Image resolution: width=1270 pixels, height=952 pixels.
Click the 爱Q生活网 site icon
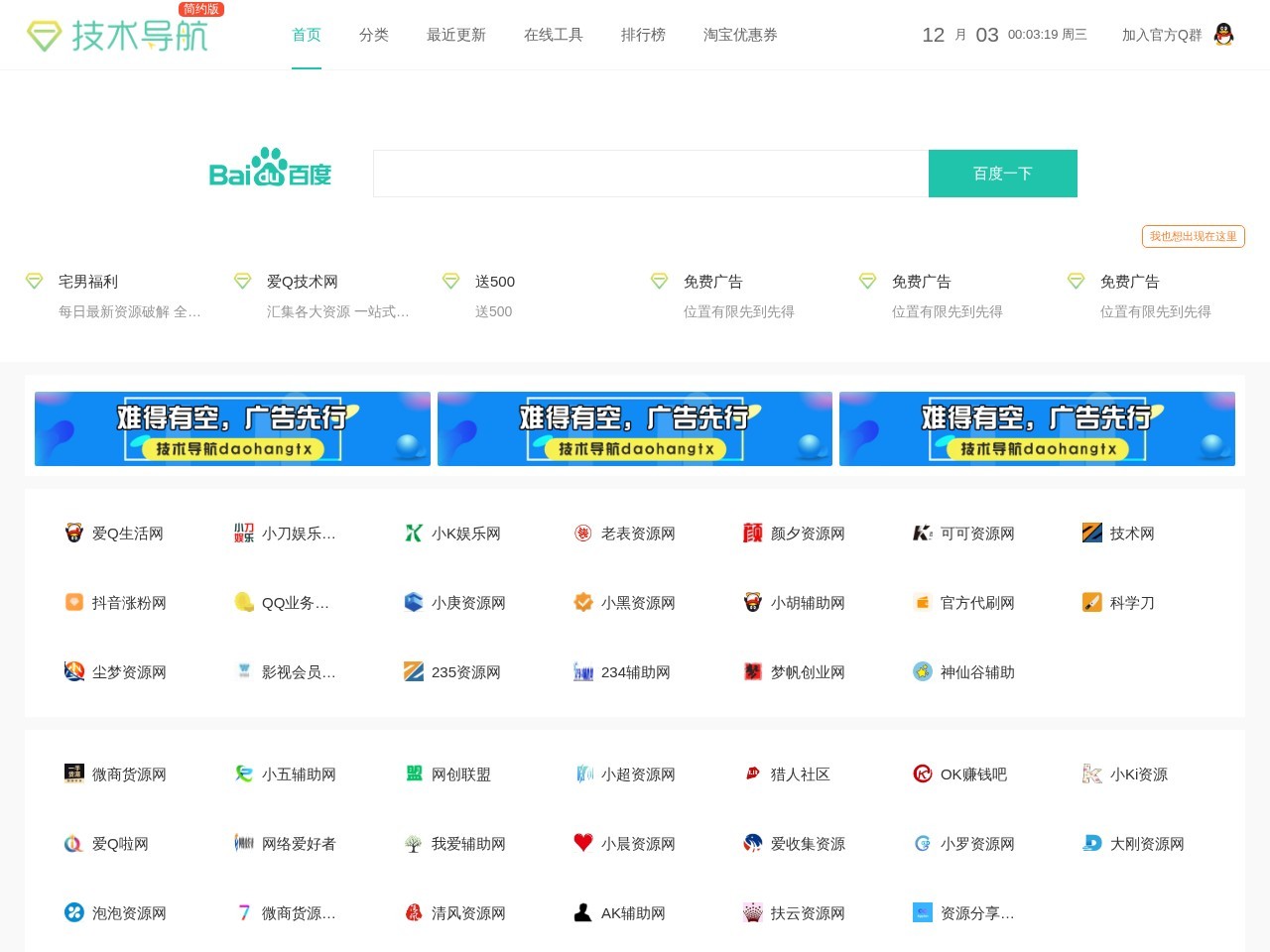click(73, 533)
